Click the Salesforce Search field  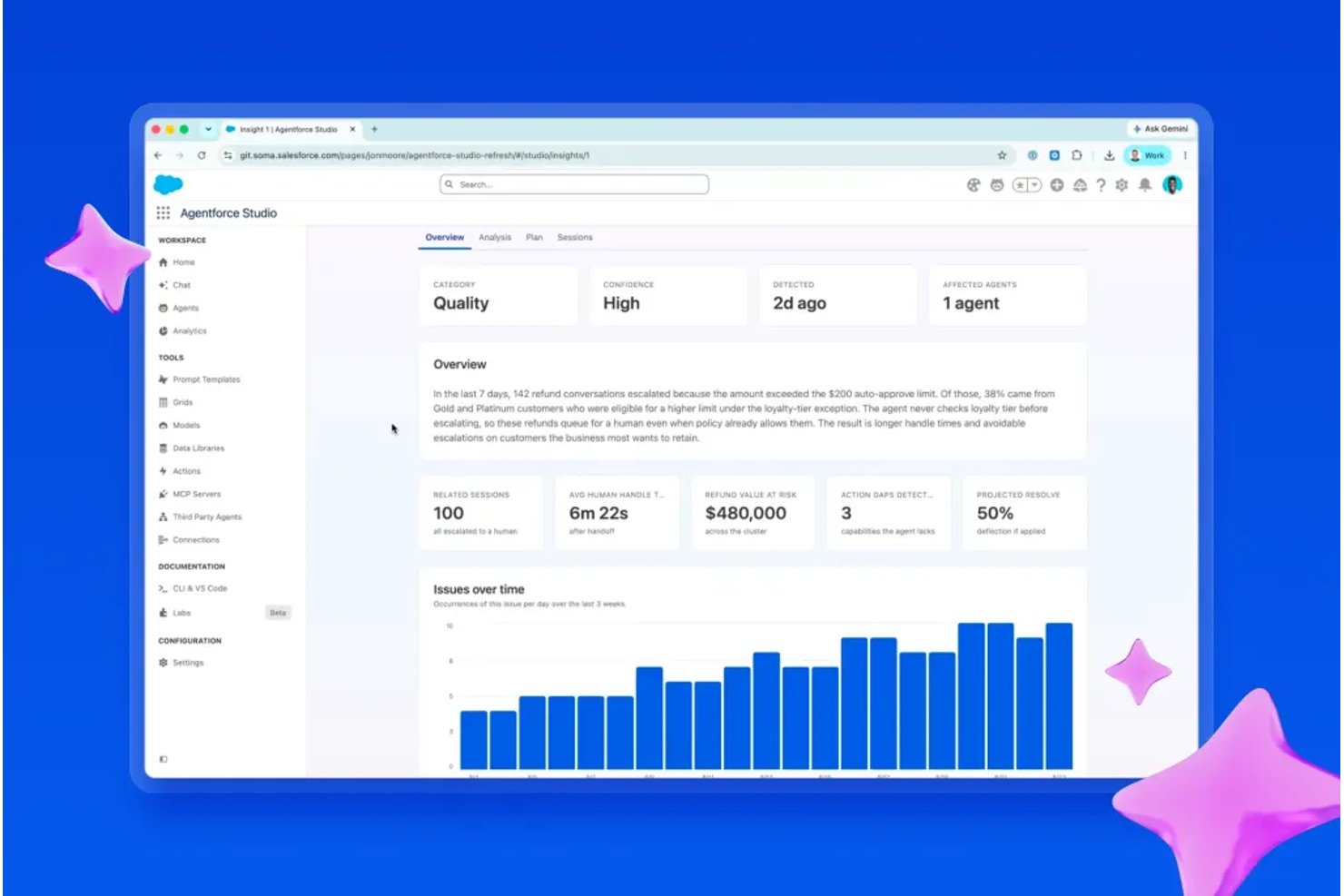574,184
